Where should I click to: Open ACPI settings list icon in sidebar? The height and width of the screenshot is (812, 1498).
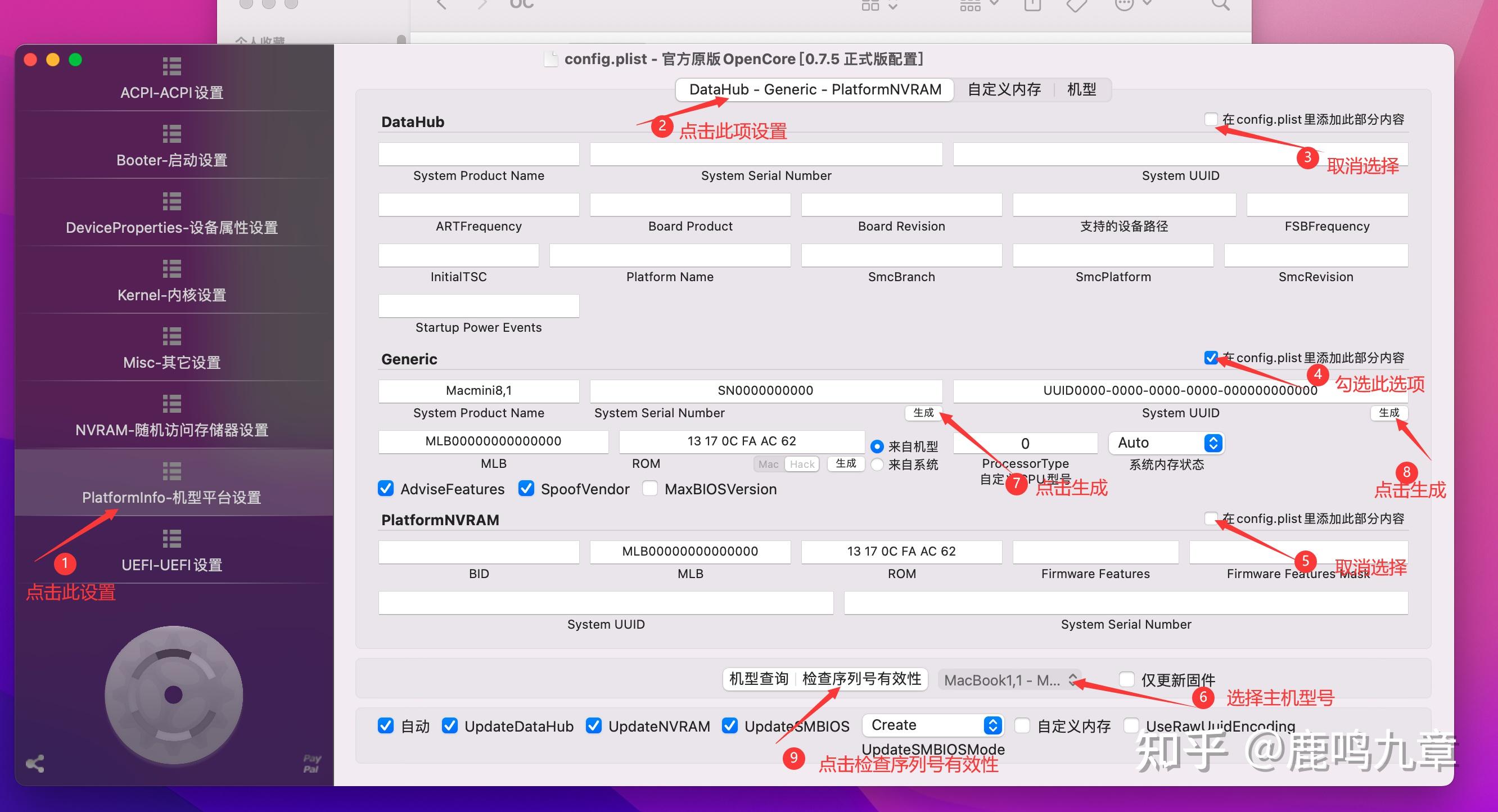[172, 66]
